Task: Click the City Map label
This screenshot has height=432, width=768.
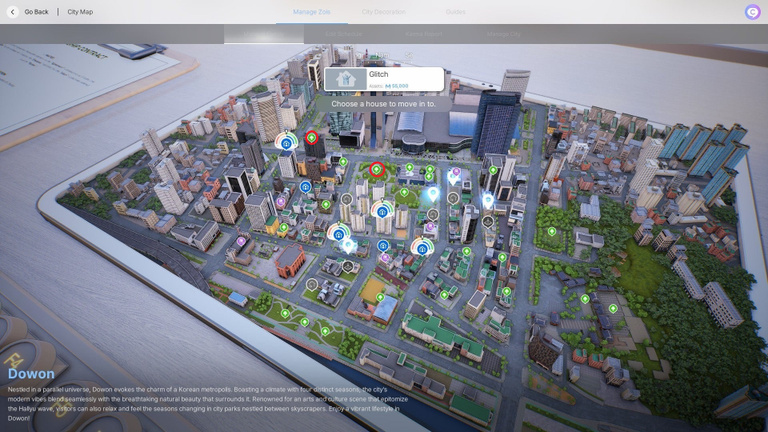Action: [x=80, y=12]
